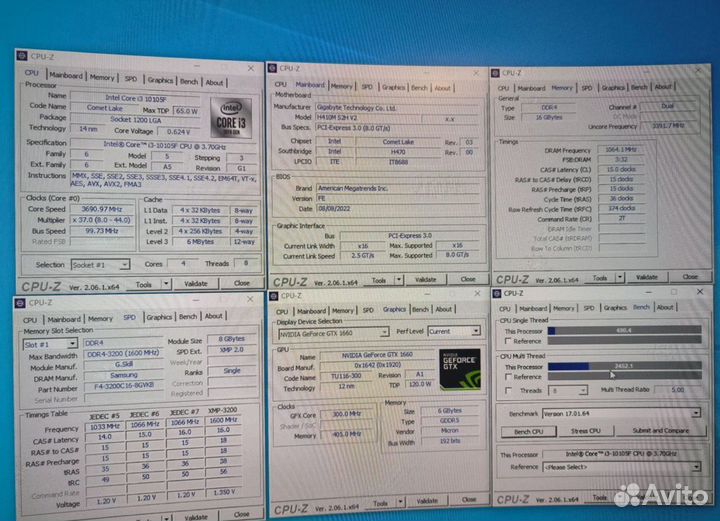Click the Part Number F4-3200C16-8GVKB
Viewport: 720px width, 521px height.
pyautogui.click(x=124, y=386)
